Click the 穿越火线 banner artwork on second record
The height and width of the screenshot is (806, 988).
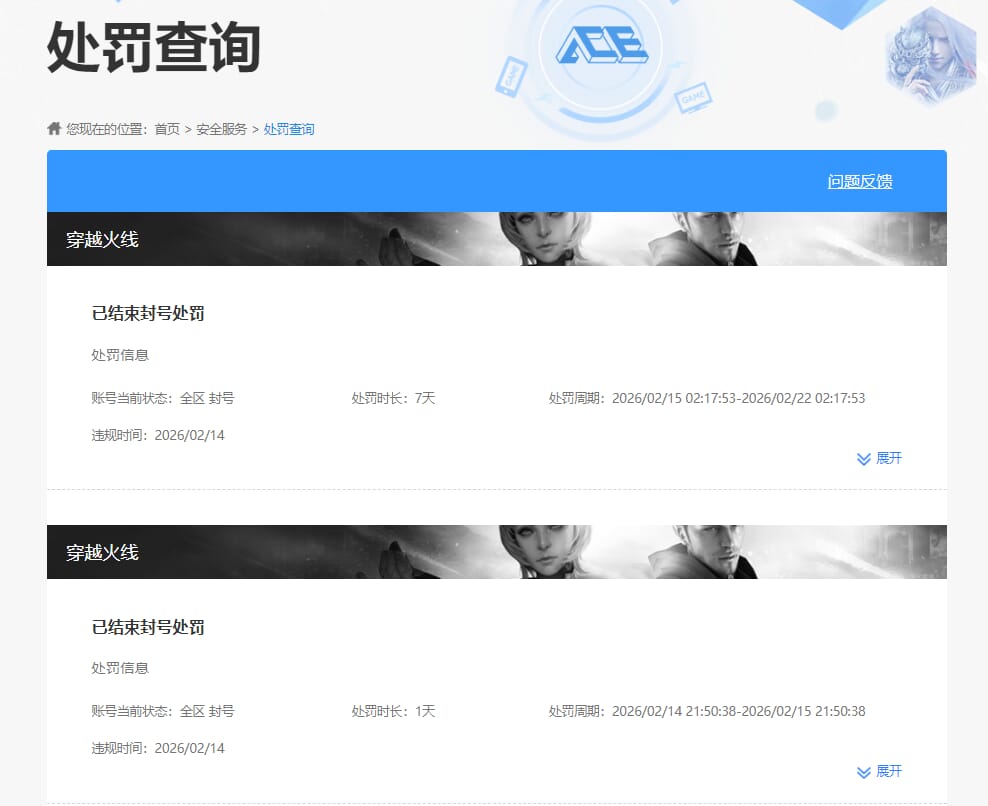click(x=600, y=551)
